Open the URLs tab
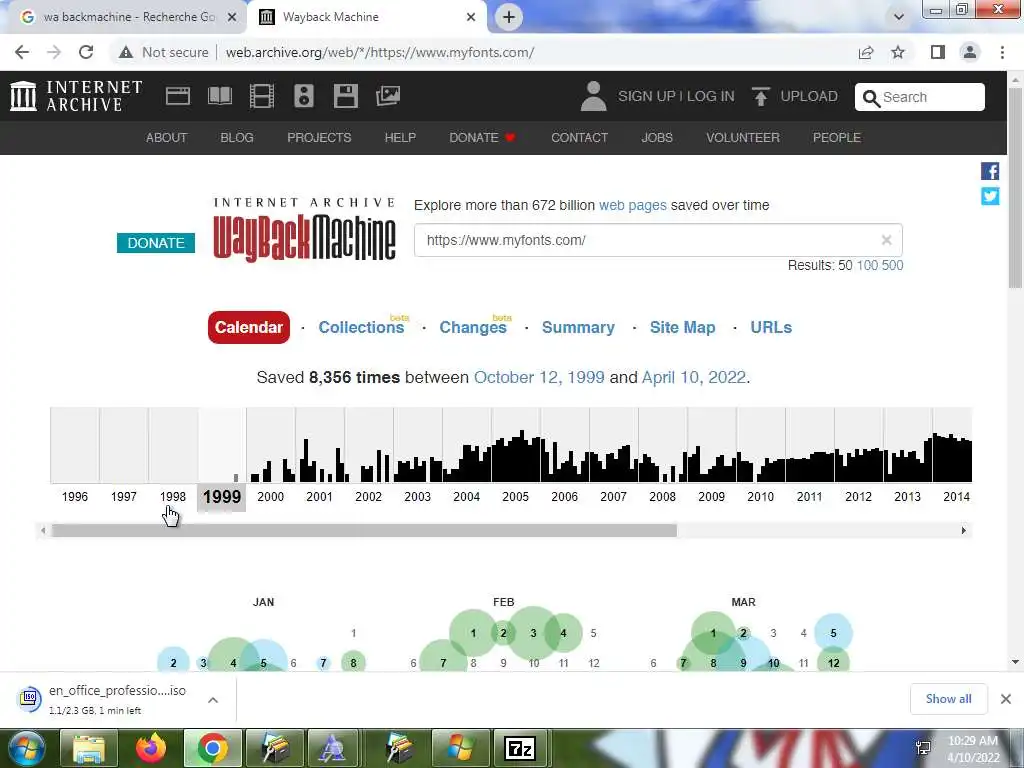This screenshot has height=768, width=1024. (x=771, y=327)
